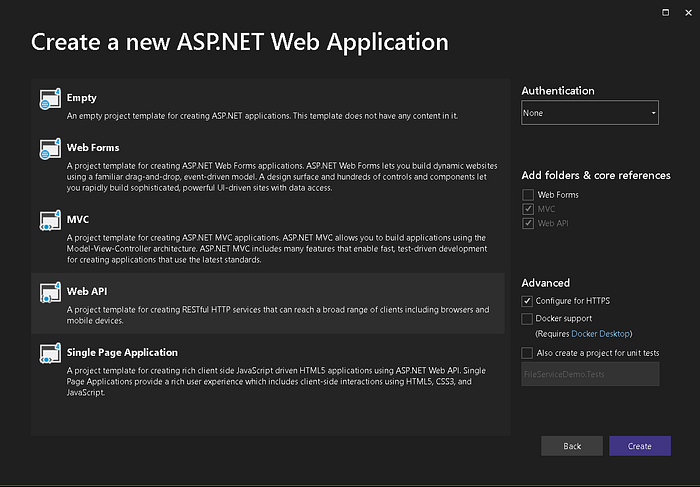Click the Empty template icon
Viewport: 700px width, 487px height.
[50, 100]
